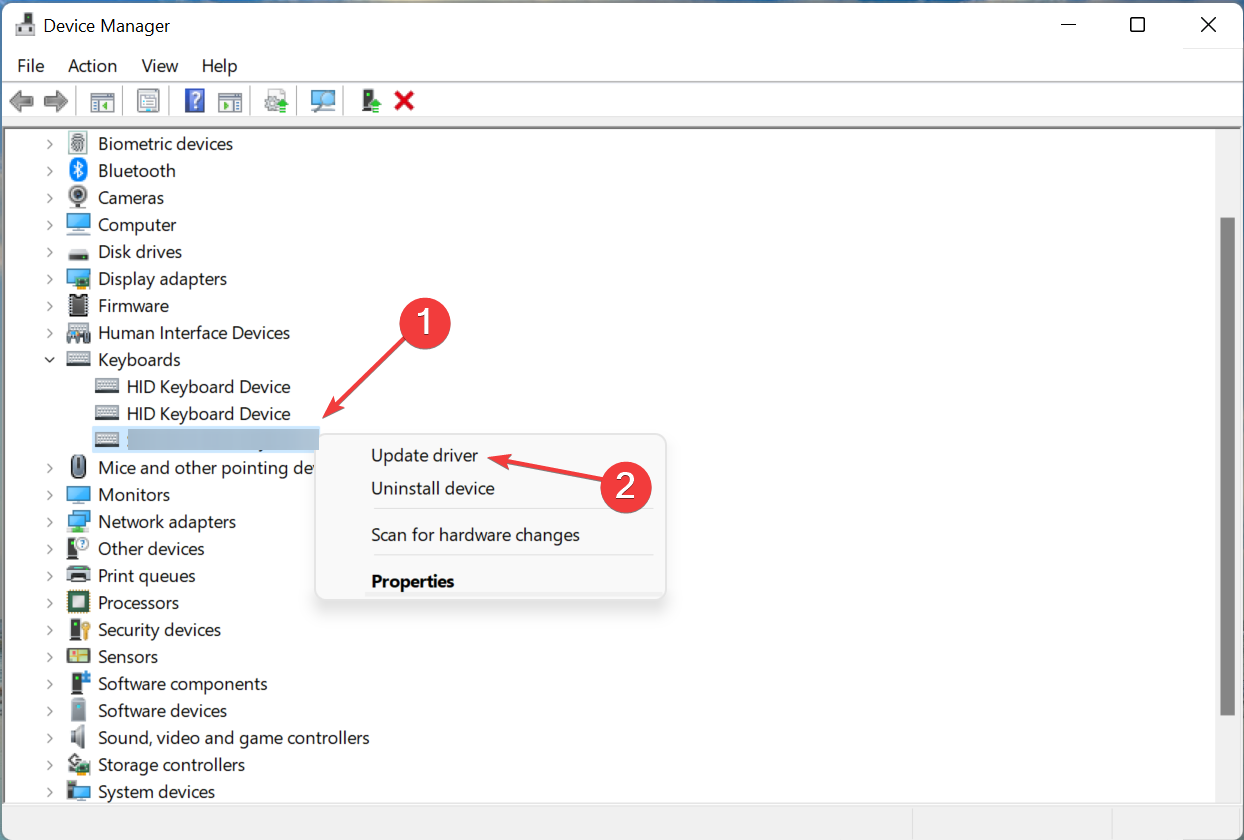Click the Scan for hardware changes toolbar icon
This screenshot has height=840, width=1244.
[x=323, y=101]
